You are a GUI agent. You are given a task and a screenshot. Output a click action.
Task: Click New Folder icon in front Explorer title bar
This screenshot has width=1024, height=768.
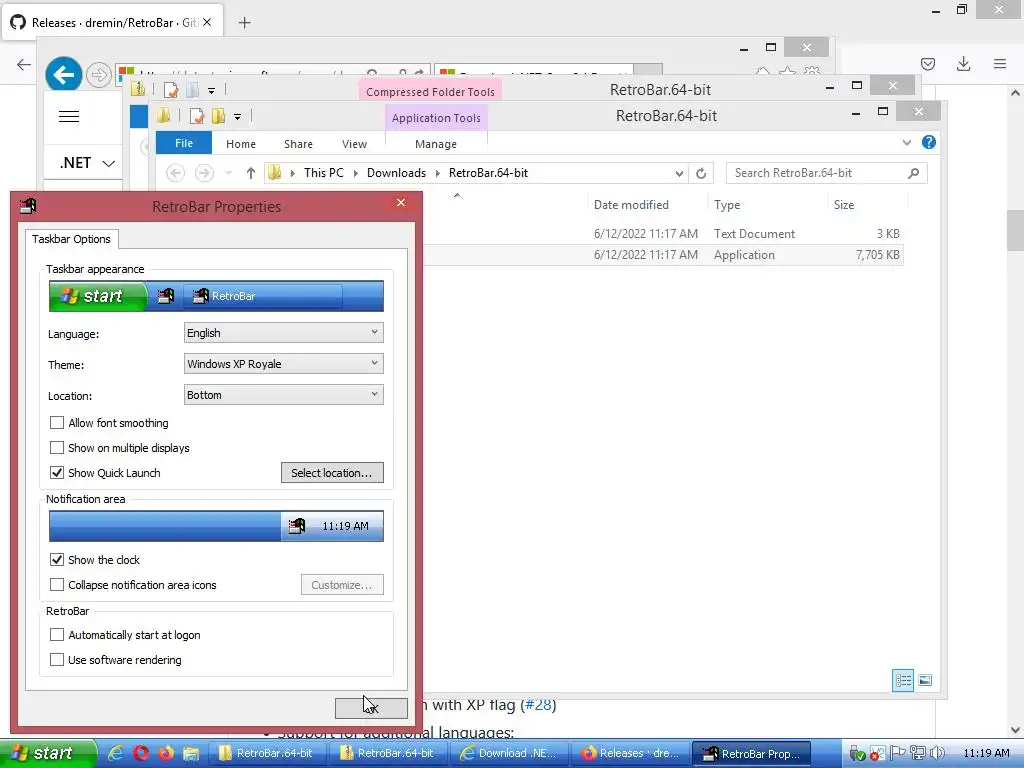219,116
